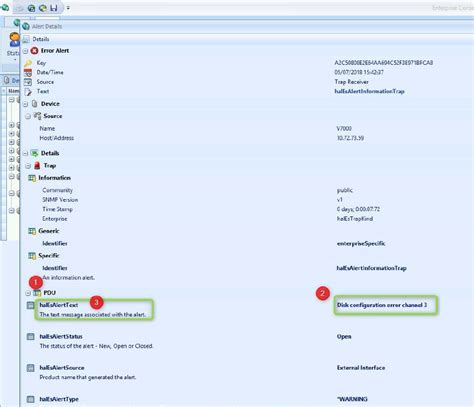Collapse the PDU section
This screenshot has height=407, width=474.
click(28, 293)
